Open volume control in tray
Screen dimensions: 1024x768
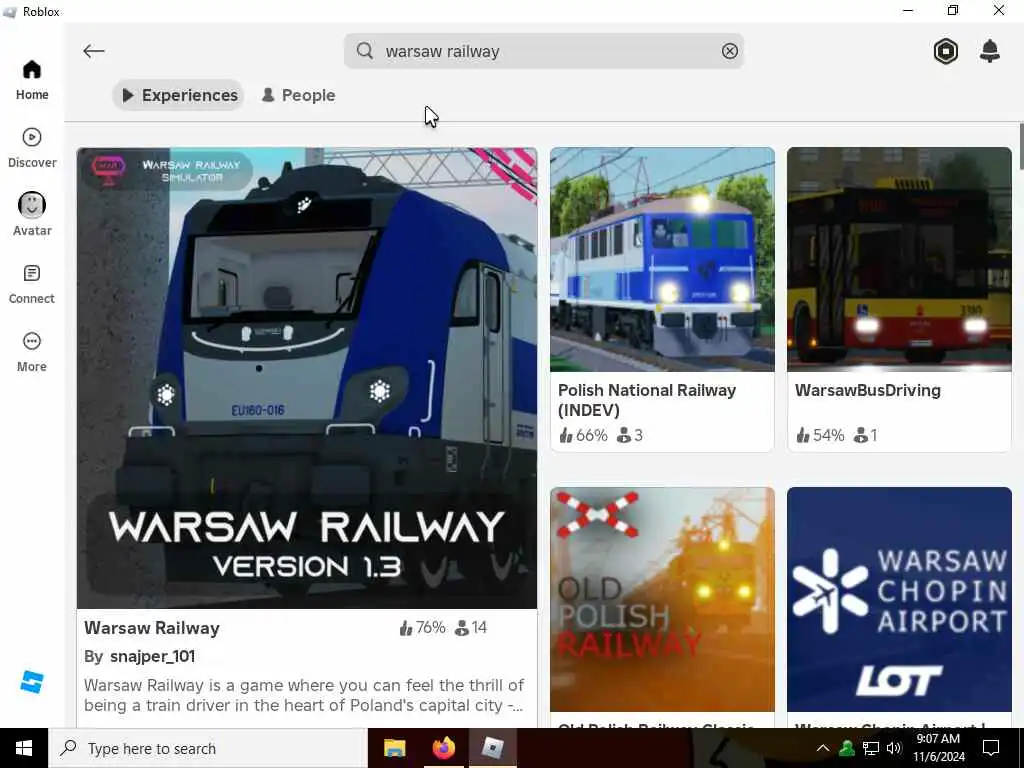894,748
